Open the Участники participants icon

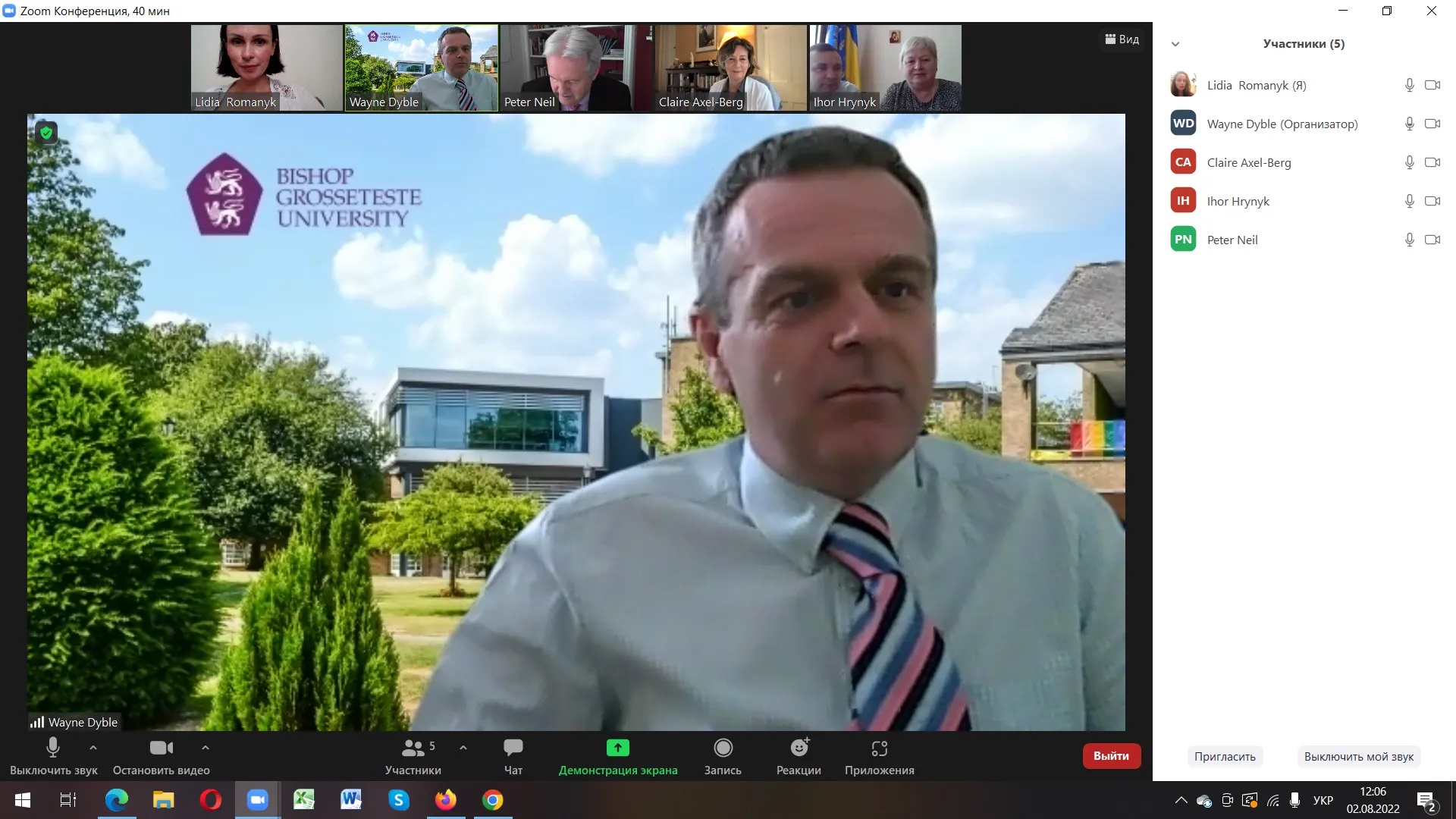tap(413, 748)
